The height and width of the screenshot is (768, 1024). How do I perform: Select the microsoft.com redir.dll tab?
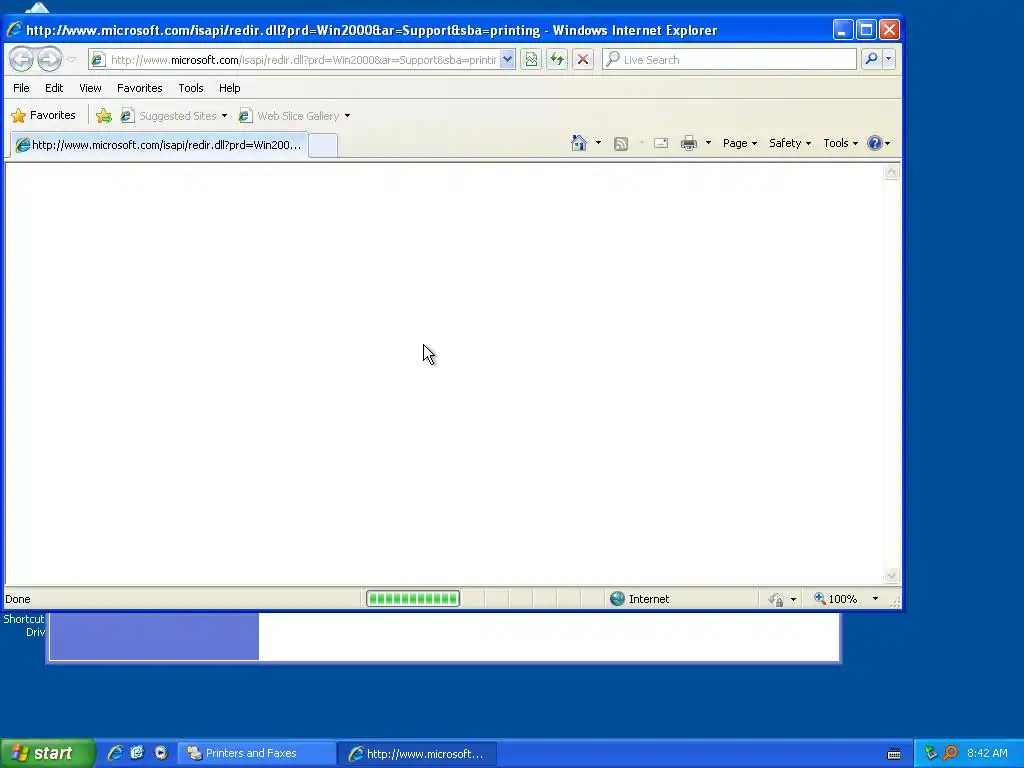click(x=160, y=145)
